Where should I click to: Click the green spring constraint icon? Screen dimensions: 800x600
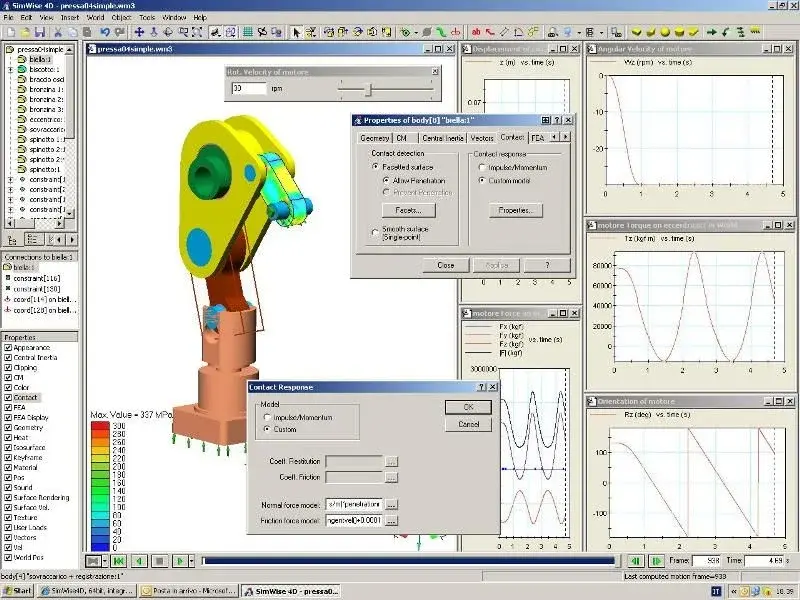[441, 32]
